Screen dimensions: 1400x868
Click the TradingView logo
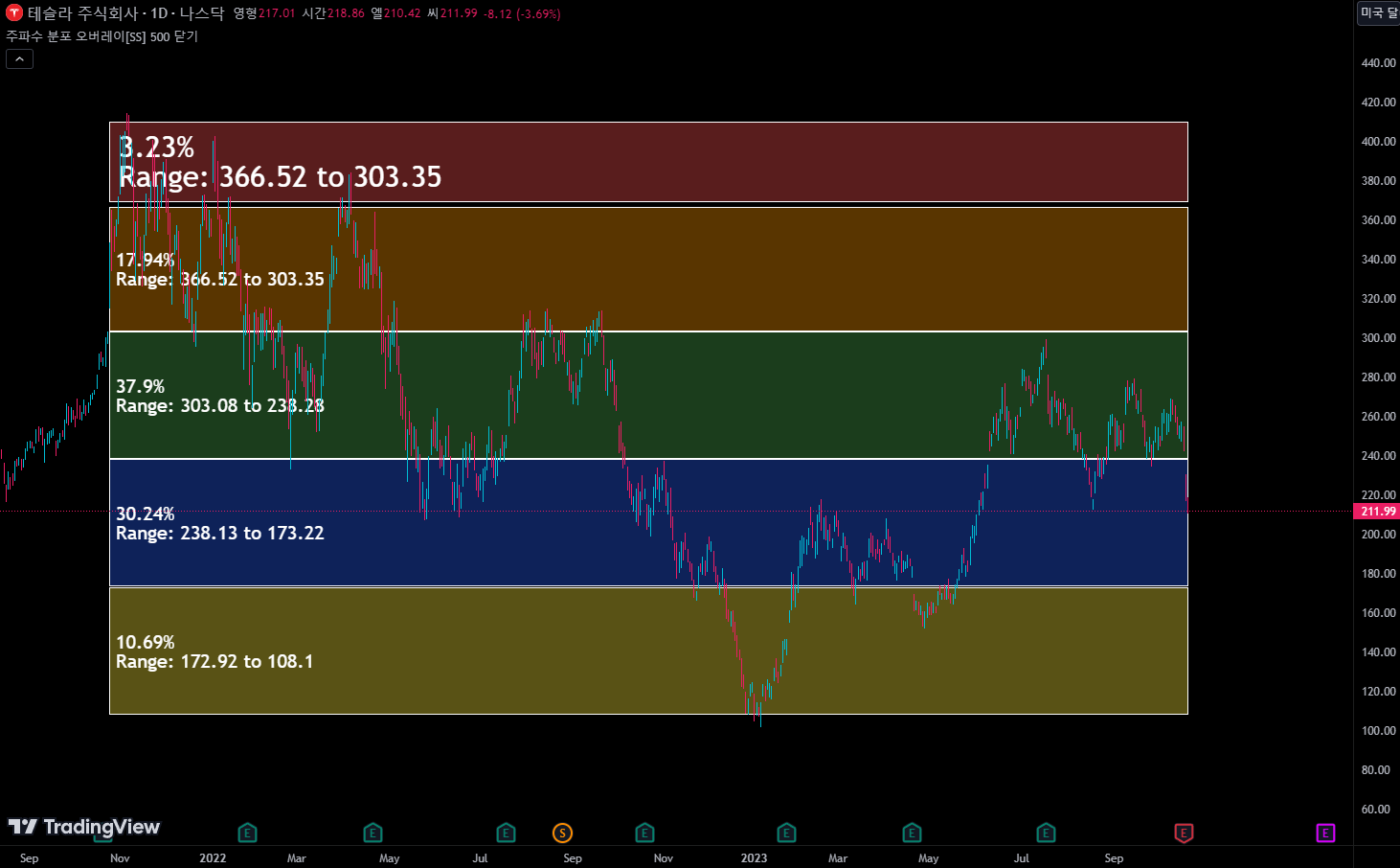tap(84, 827)
